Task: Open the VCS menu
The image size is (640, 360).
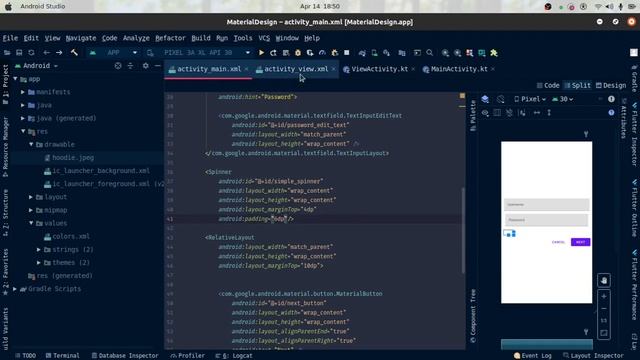Action: [x=264, y=38]
